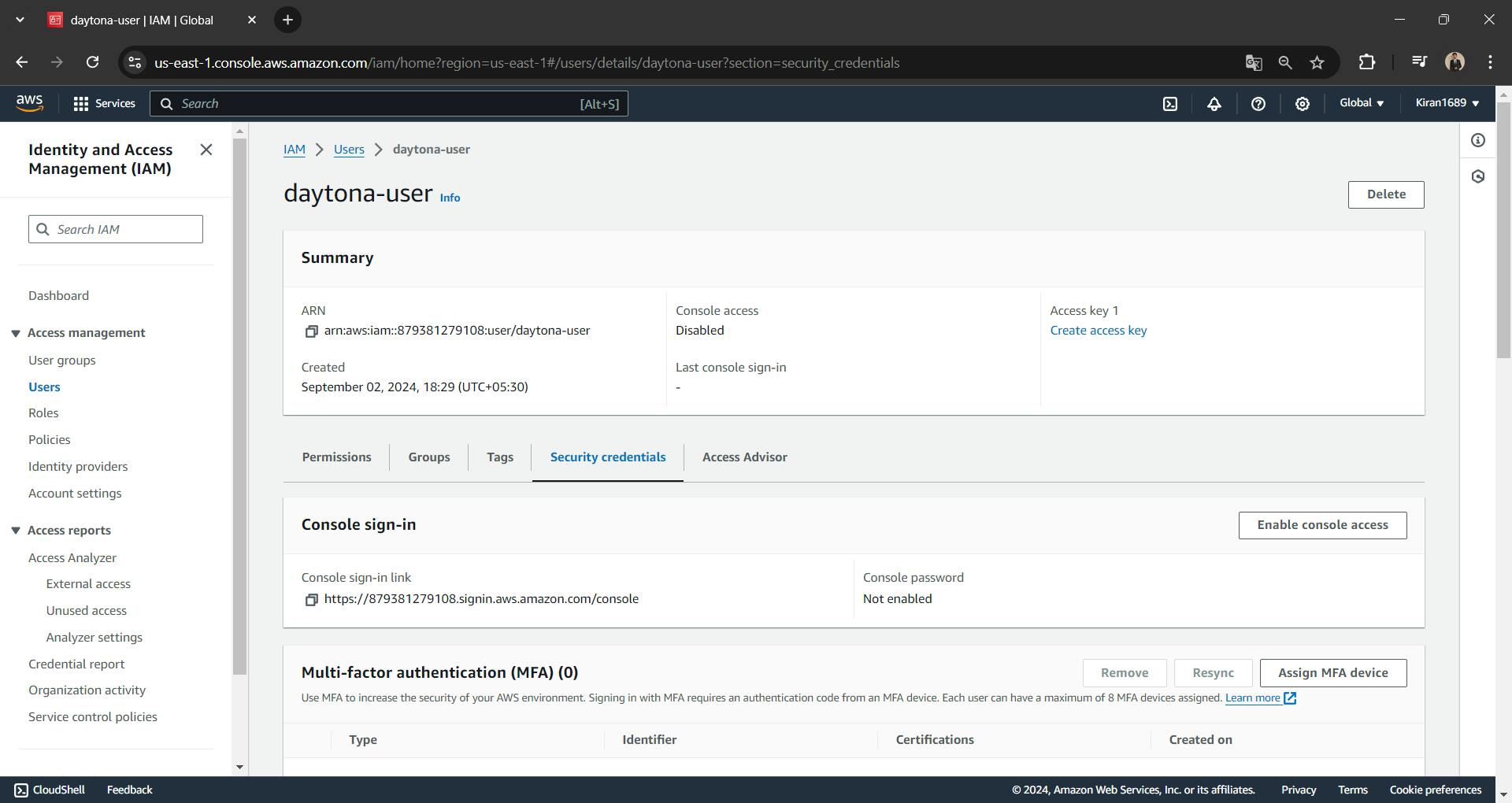The width and height of the screenshot is (1512, 803).
Task: Open User groups in sidebar
Action: pyautogui.click(x=62, y=361)
